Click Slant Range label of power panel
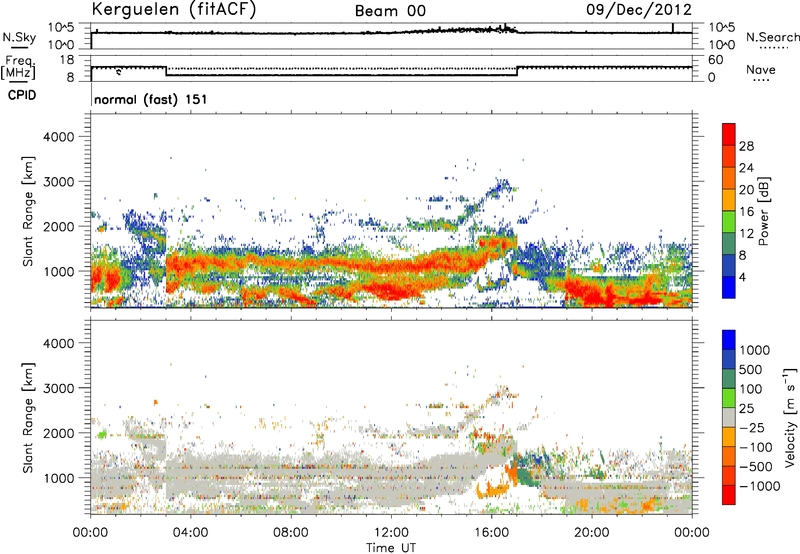 pos(28,211)
